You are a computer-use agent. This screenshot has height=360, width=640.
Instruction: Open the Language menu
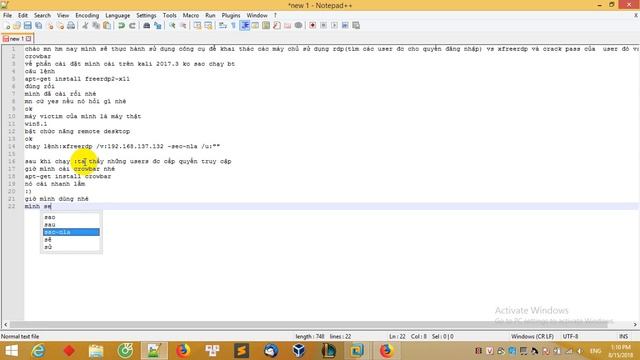[x=118, y=16]
